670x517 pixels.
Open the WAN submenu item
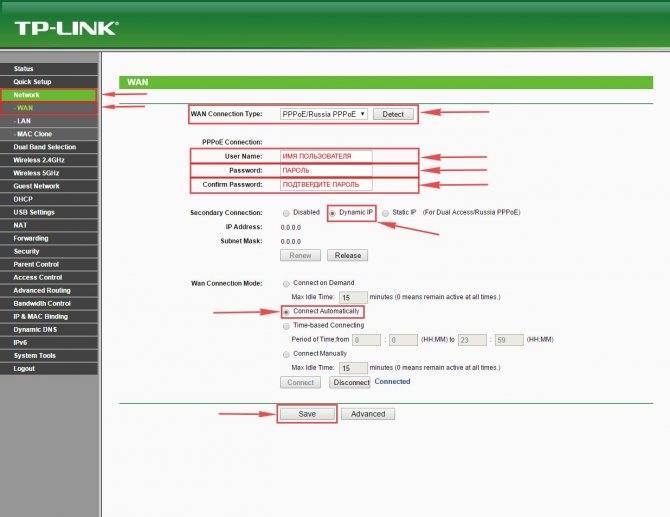[49, 108]
